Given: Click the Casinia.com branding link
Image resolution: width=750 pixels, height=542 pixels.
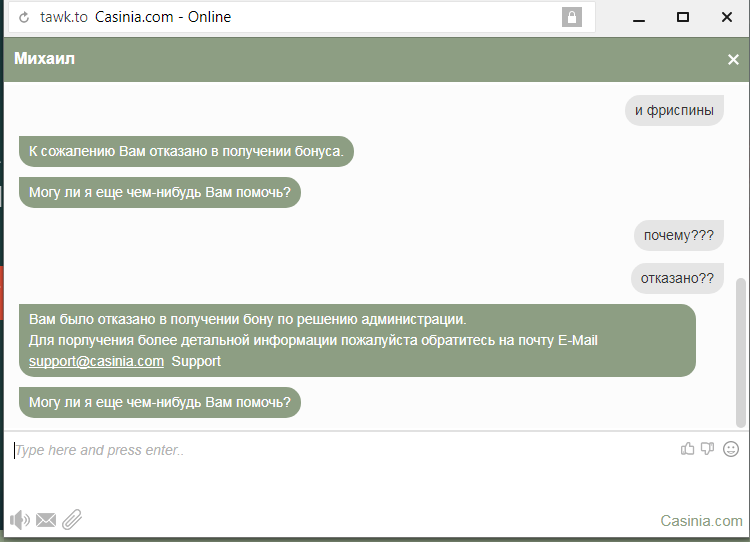Looking at the screenshot, I should [701, 520].
